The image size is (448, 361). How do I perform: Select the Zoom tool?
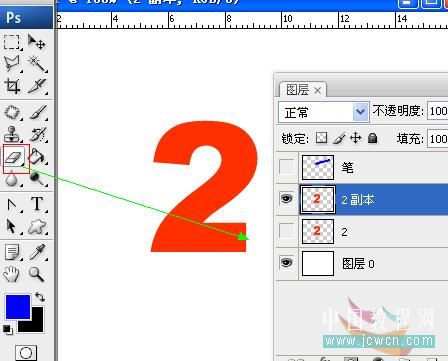click(x=36, y=274)
